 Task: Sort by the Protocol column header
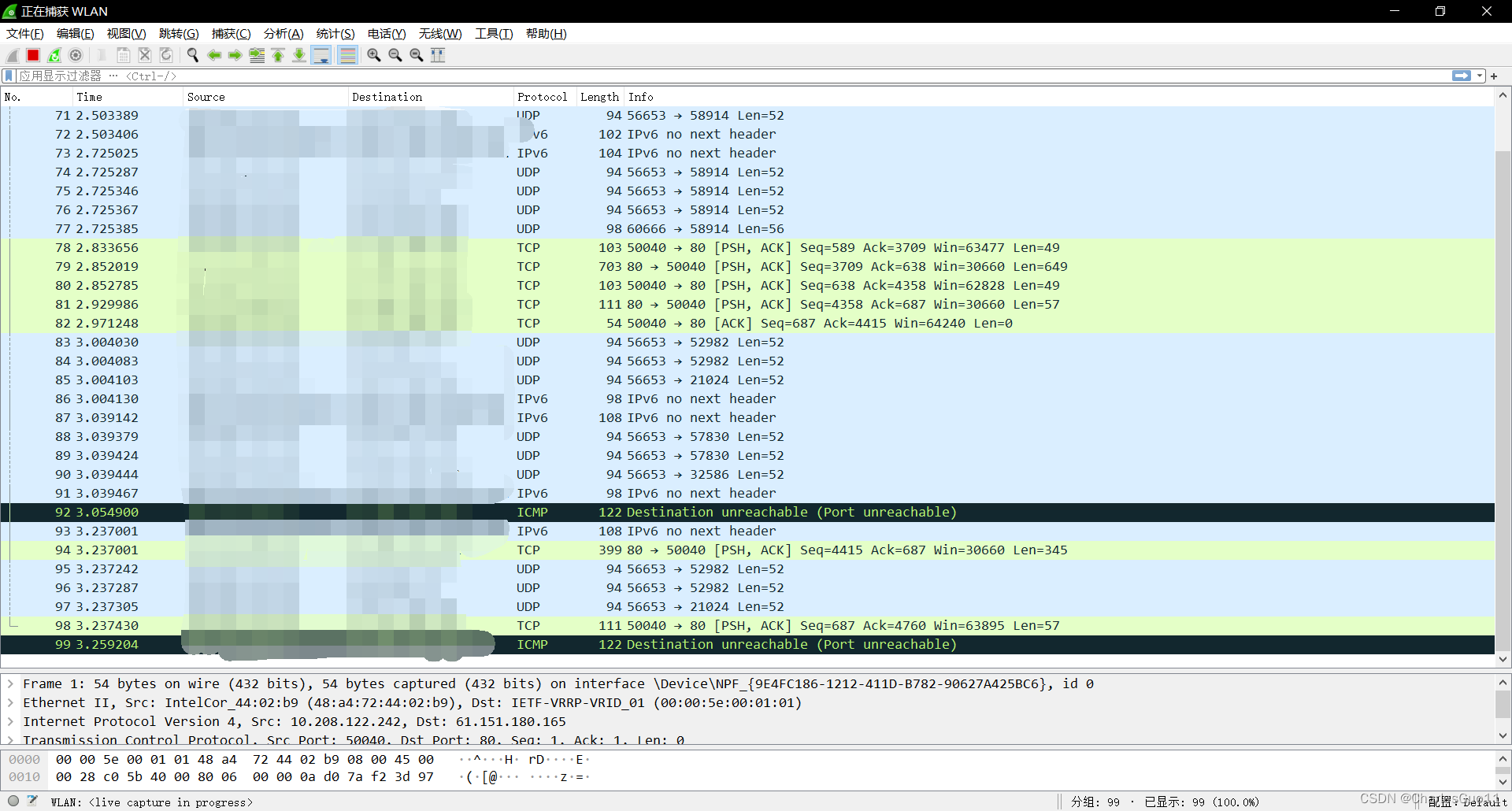pos(545,97)
